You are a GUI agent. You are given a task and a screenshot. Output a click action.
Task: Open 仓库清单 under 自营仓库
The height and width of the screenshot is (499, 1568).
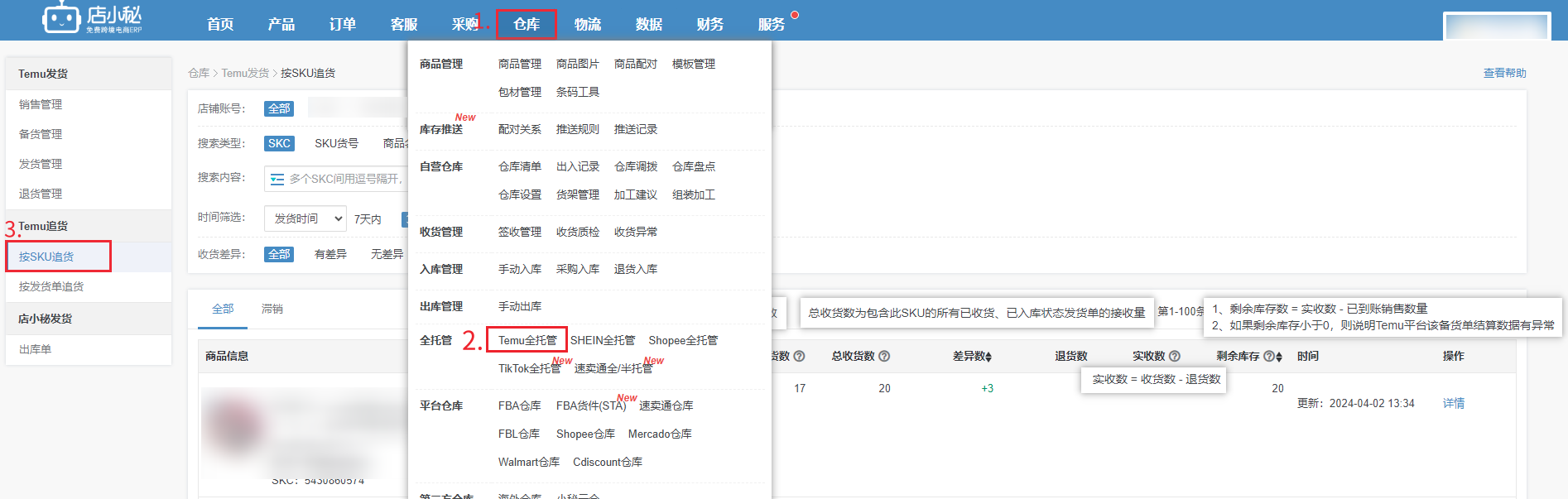[x=520, y=166]
